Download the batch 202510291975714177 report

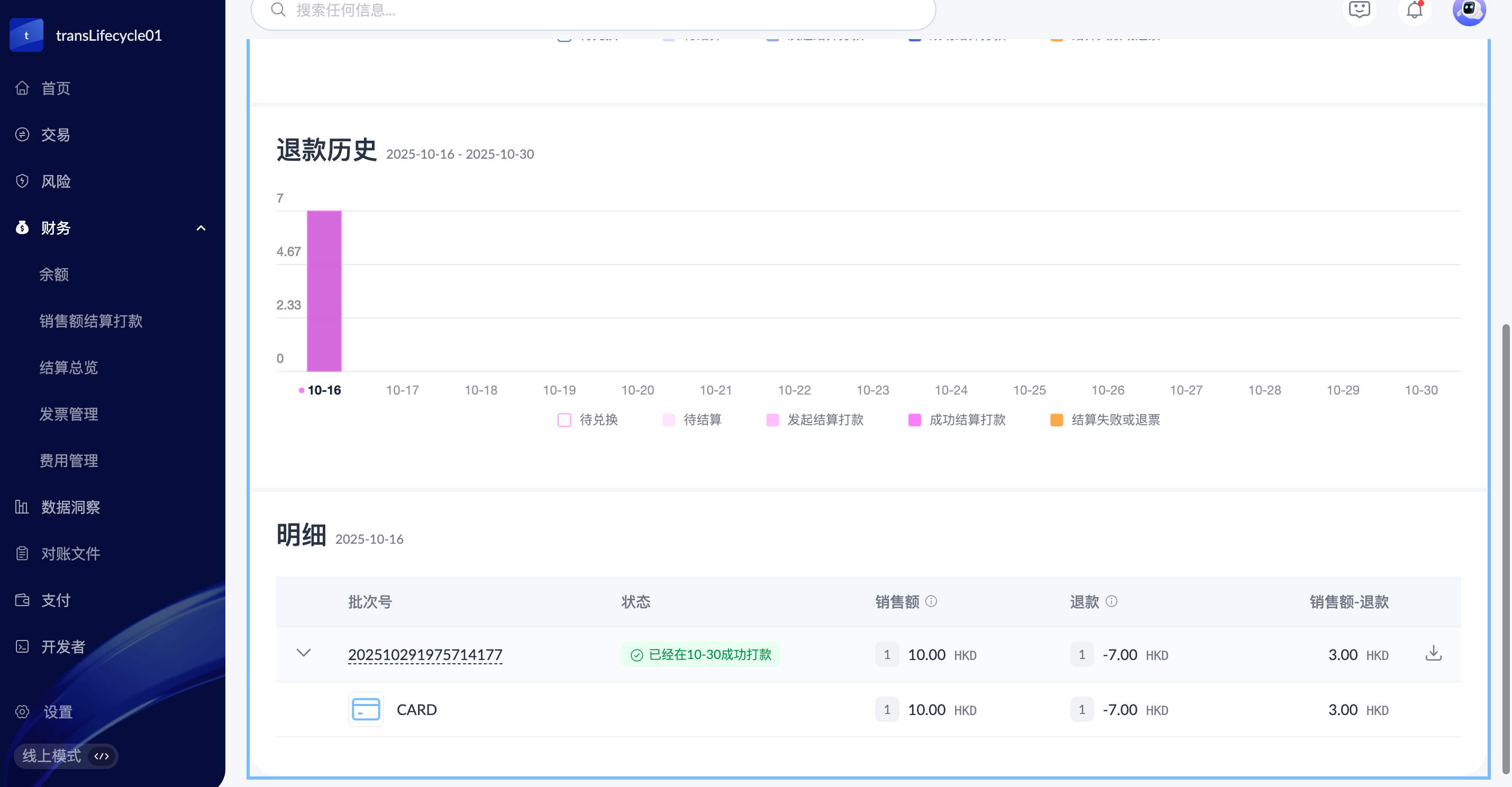click(x=1433, y=653)
